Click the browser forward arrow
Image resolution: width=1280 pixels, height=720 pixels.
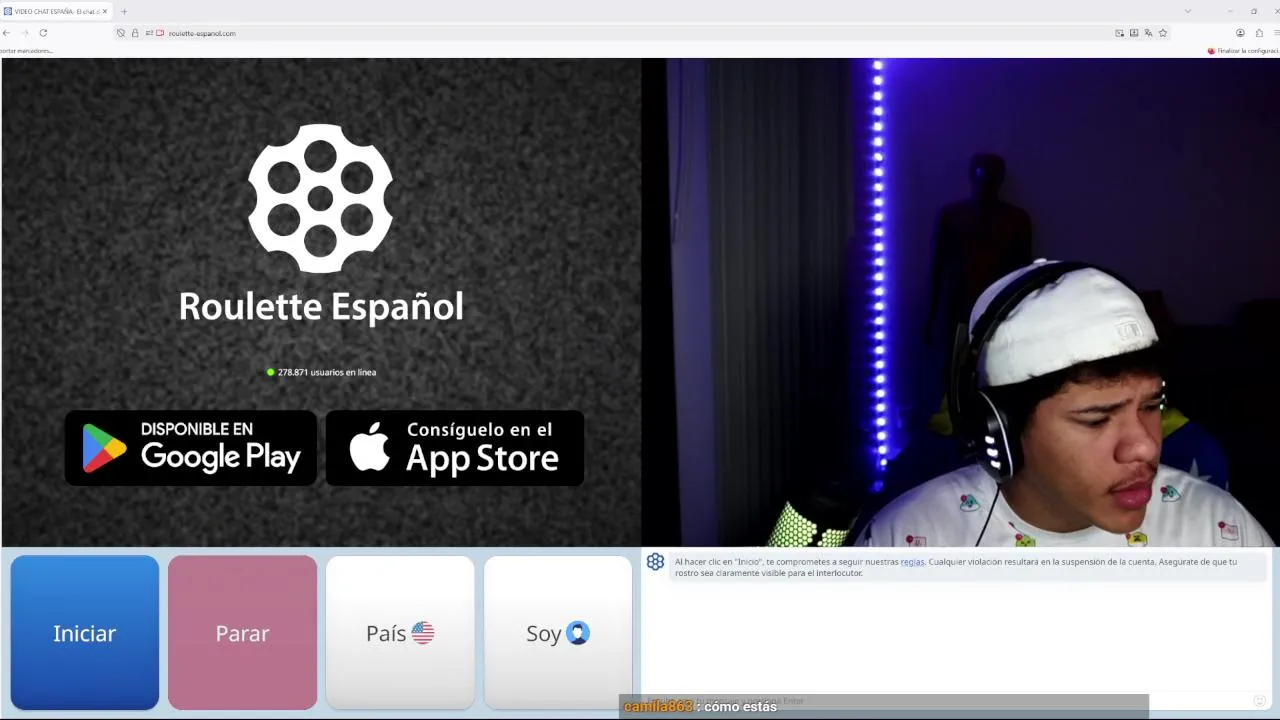pyautogui.click(x=25, y=33)
